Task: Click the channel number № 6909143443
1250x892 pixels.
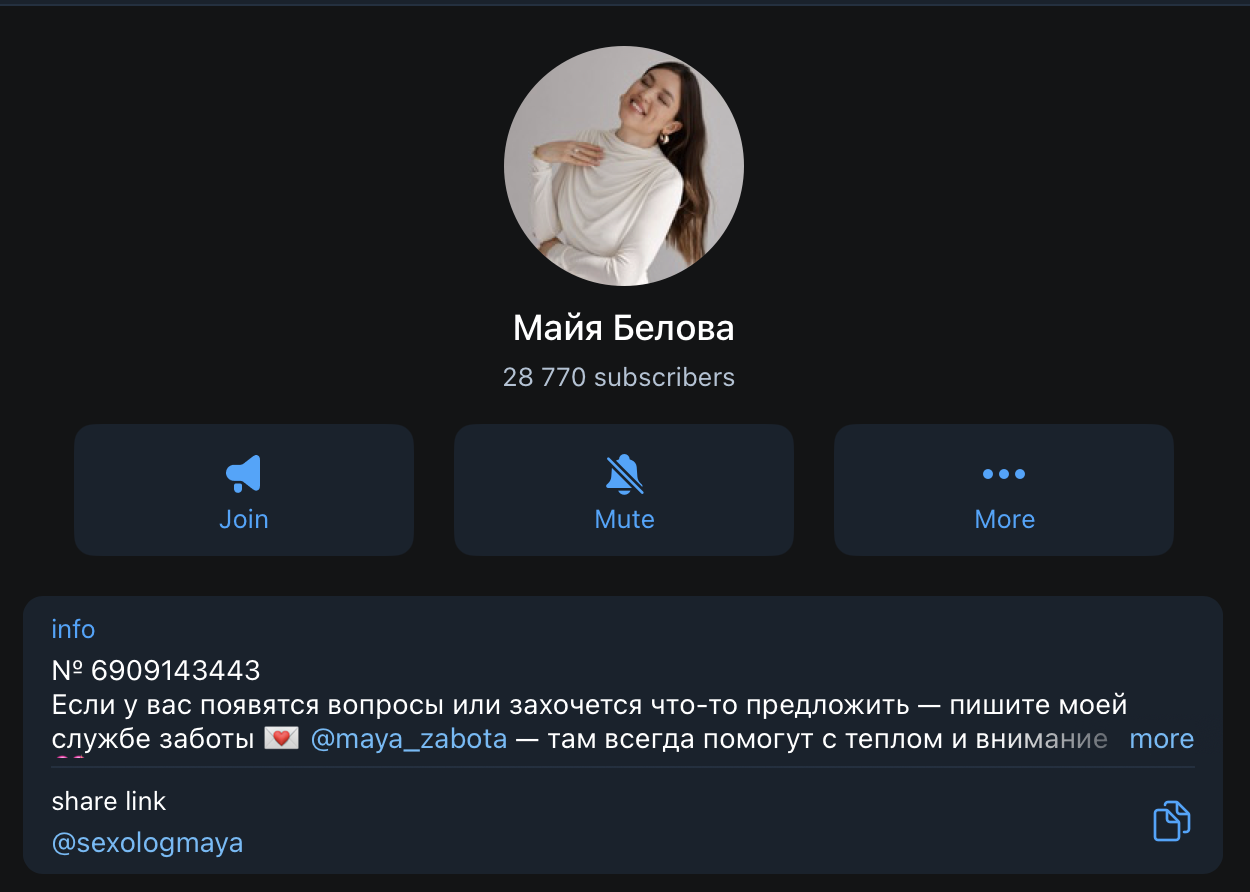Action: pos(156,670)
